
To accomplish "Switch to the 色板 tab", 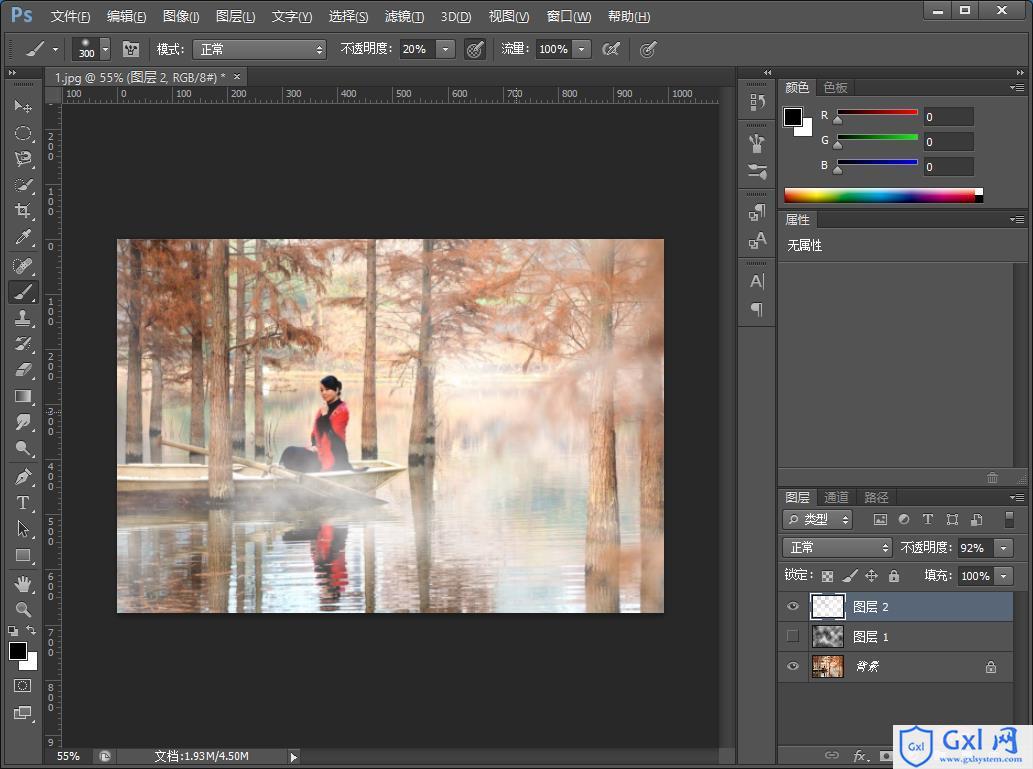I will click(x=835, y=88).
